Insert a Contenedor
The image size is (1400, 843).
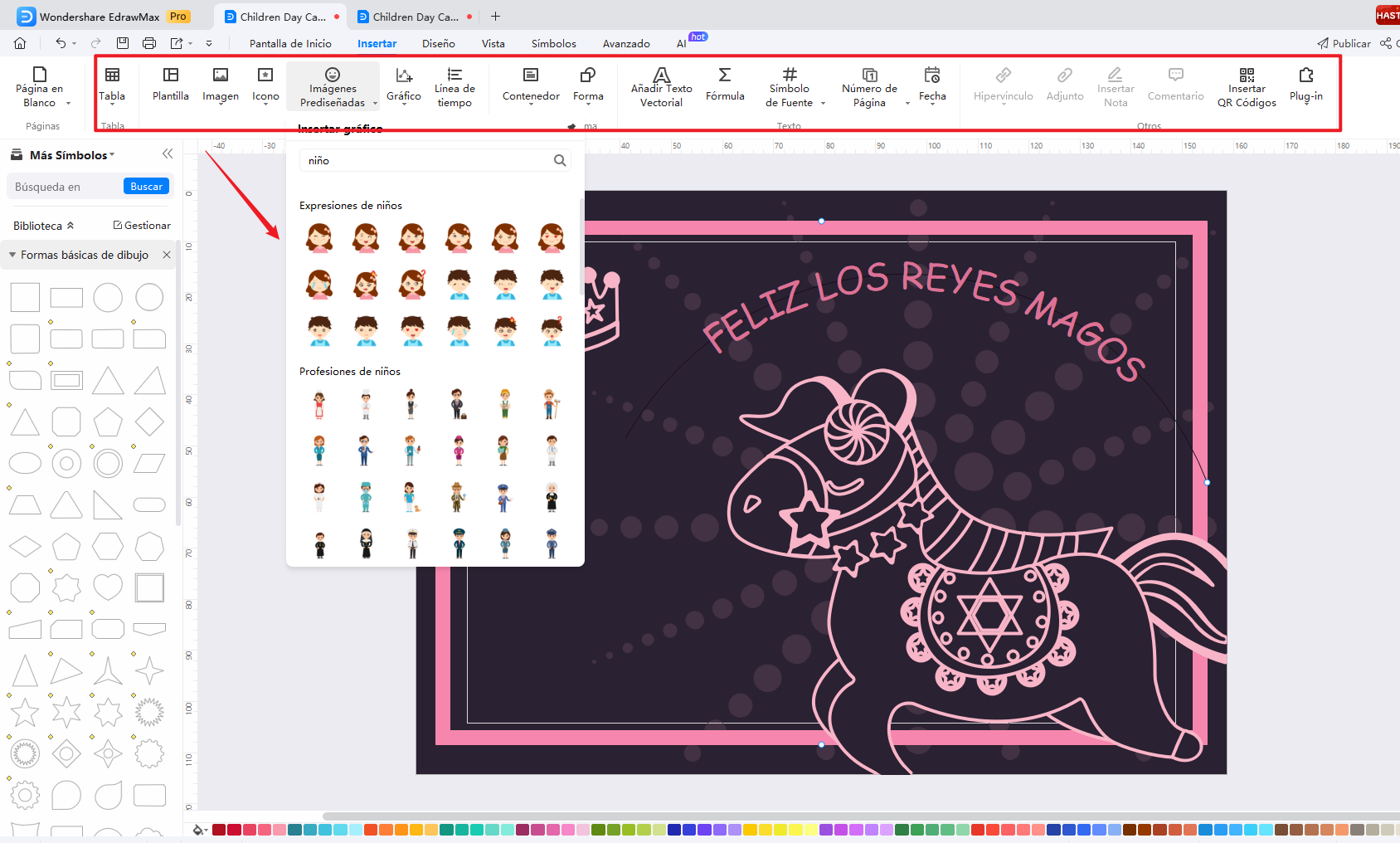click(x=530, y=85)
